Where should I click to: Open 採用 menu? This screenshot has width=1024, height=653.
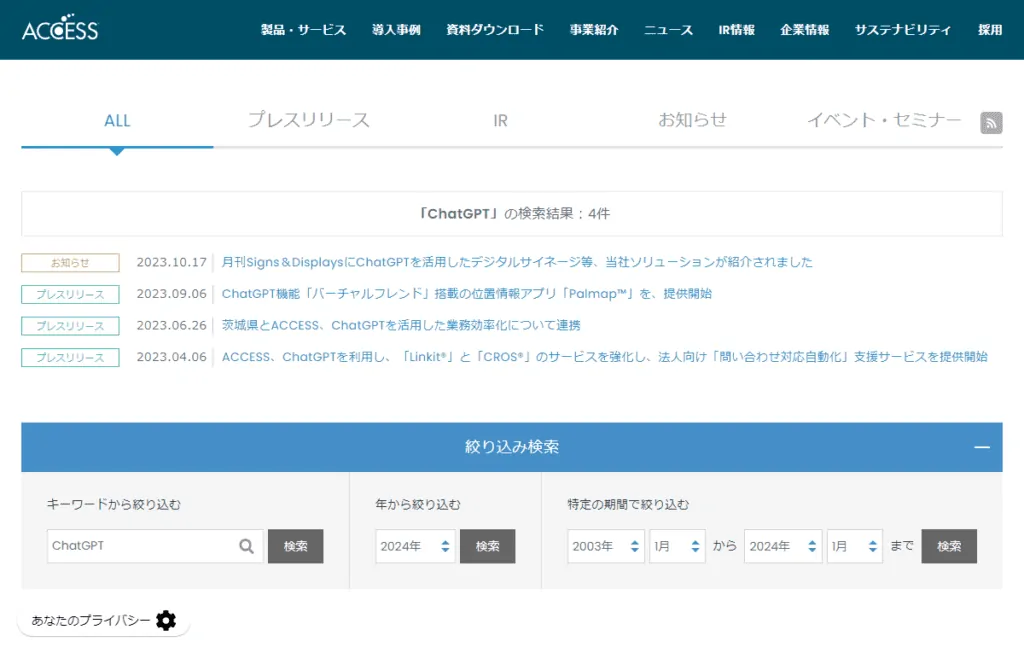[989, 30]
